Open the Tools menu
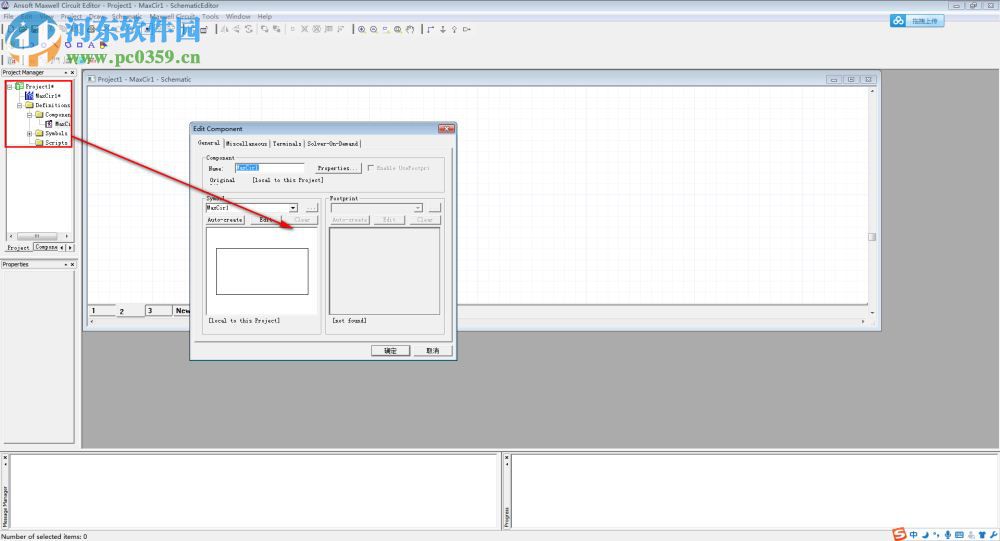Image resolution: width=1000 pixels, height=541 pixels. click(x=210, y=17)
